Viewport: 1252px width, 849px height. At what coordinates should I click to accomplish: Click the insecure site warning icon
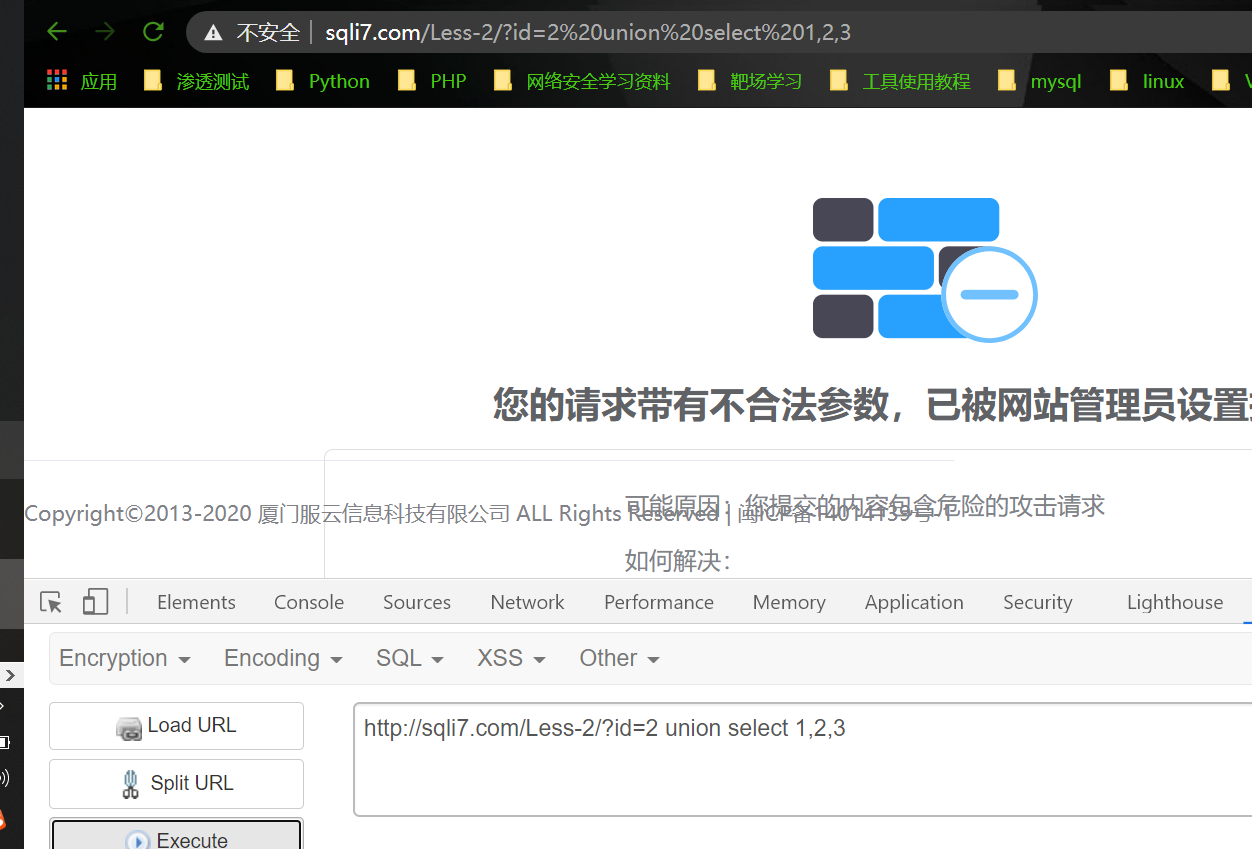(x=213, y=33)
